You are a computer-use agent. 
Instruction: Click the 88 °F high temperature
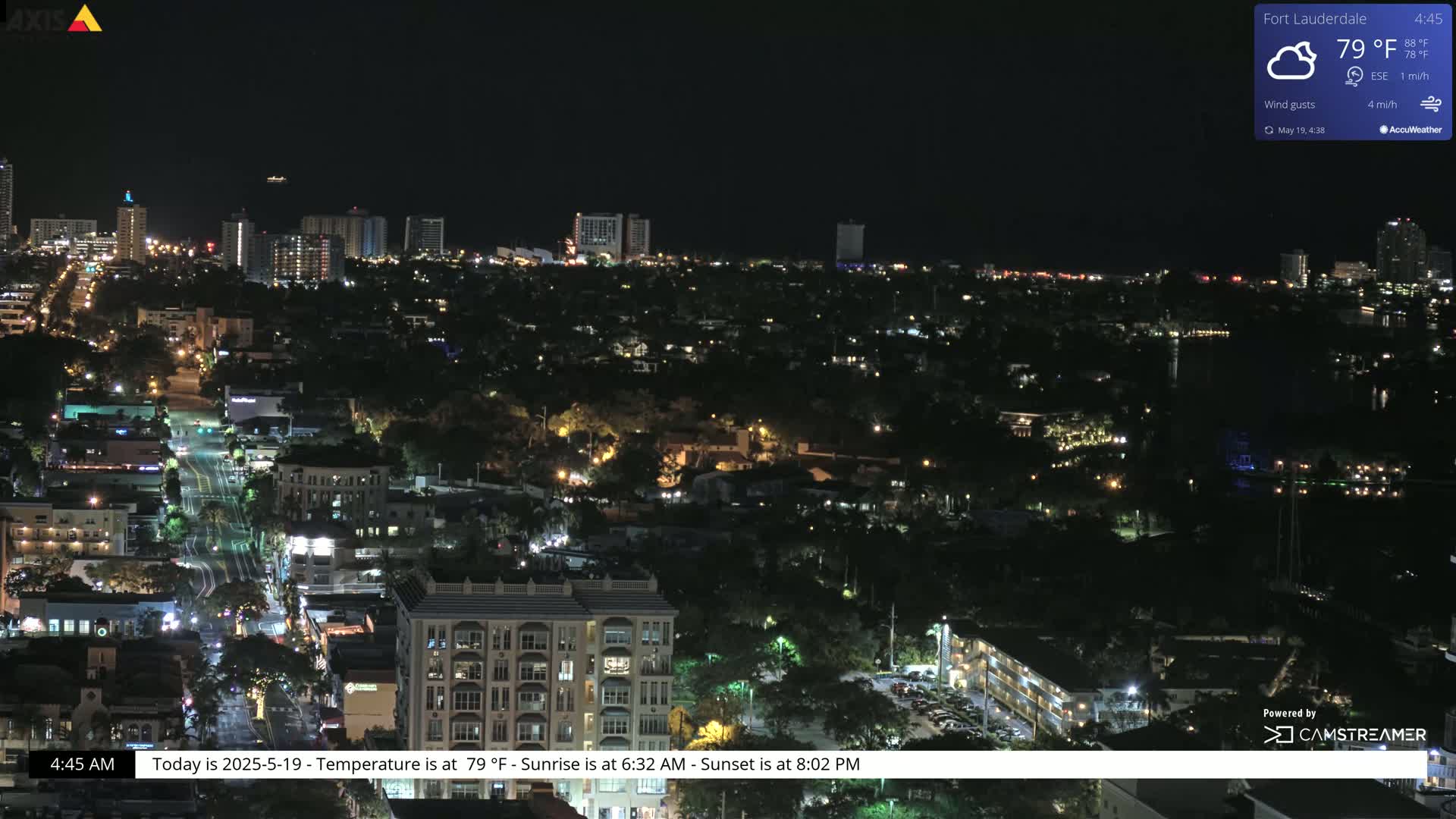1416,43
